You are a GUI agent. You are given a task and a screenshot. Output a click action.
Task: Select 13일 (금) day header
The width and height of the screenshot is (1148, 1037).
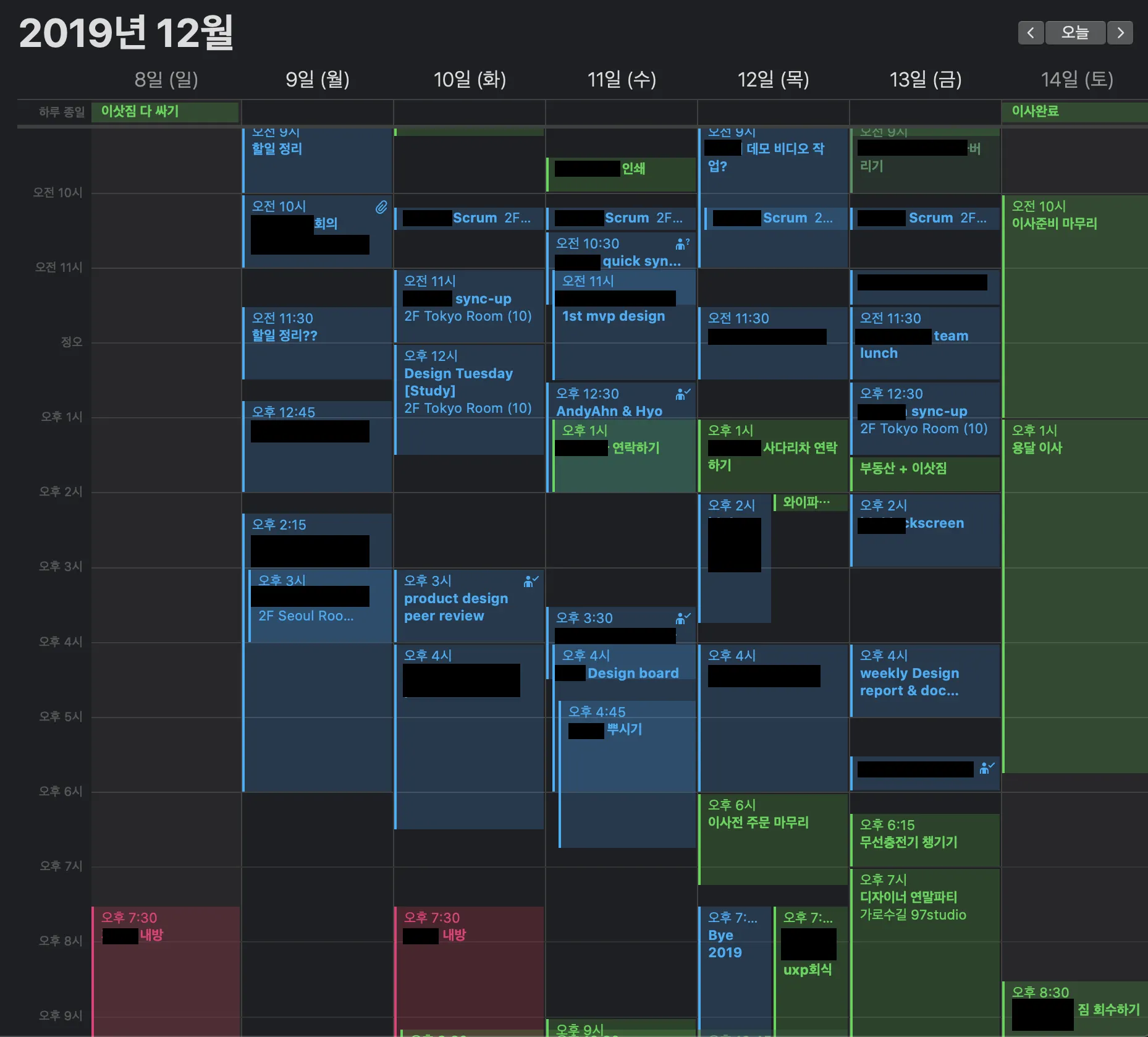click(x=926, y=79)
